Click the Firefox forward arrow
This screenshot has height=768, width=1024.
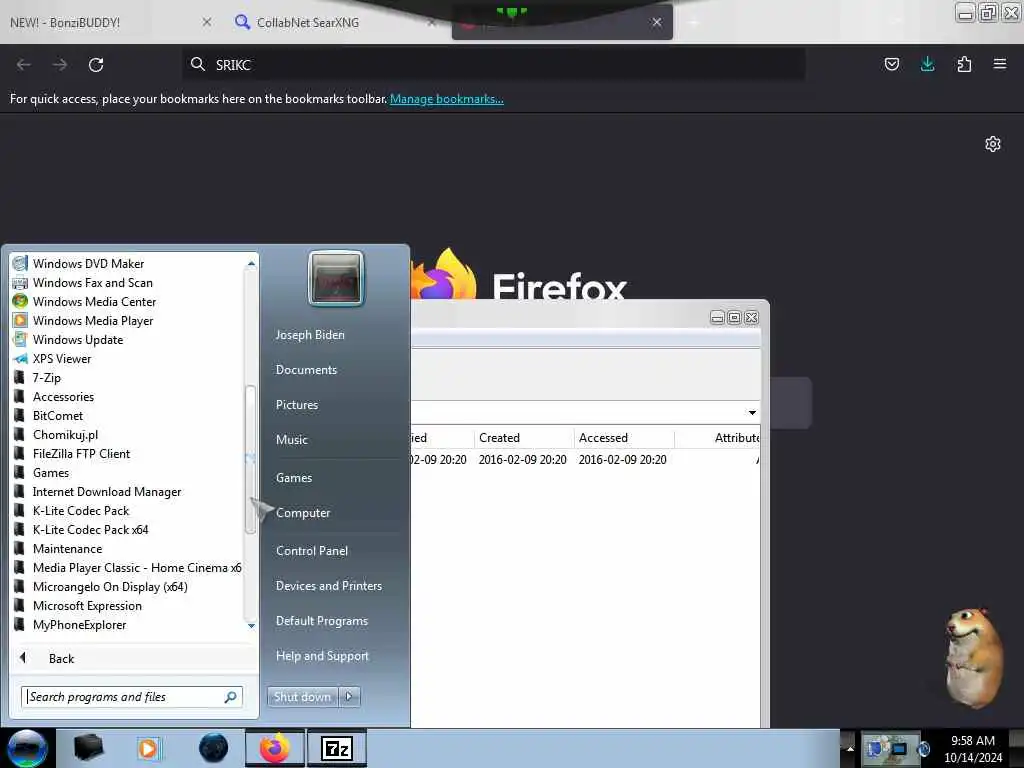[59, 65]
